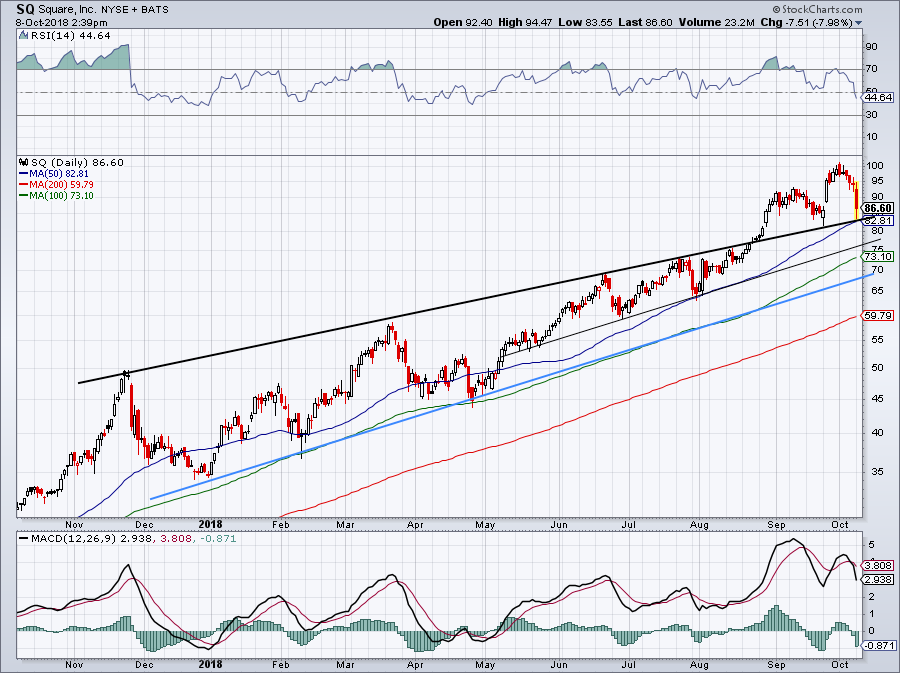
Task: Click the 30 label on RSI axis
Action: pyautogui.click(x=871, y=115)
